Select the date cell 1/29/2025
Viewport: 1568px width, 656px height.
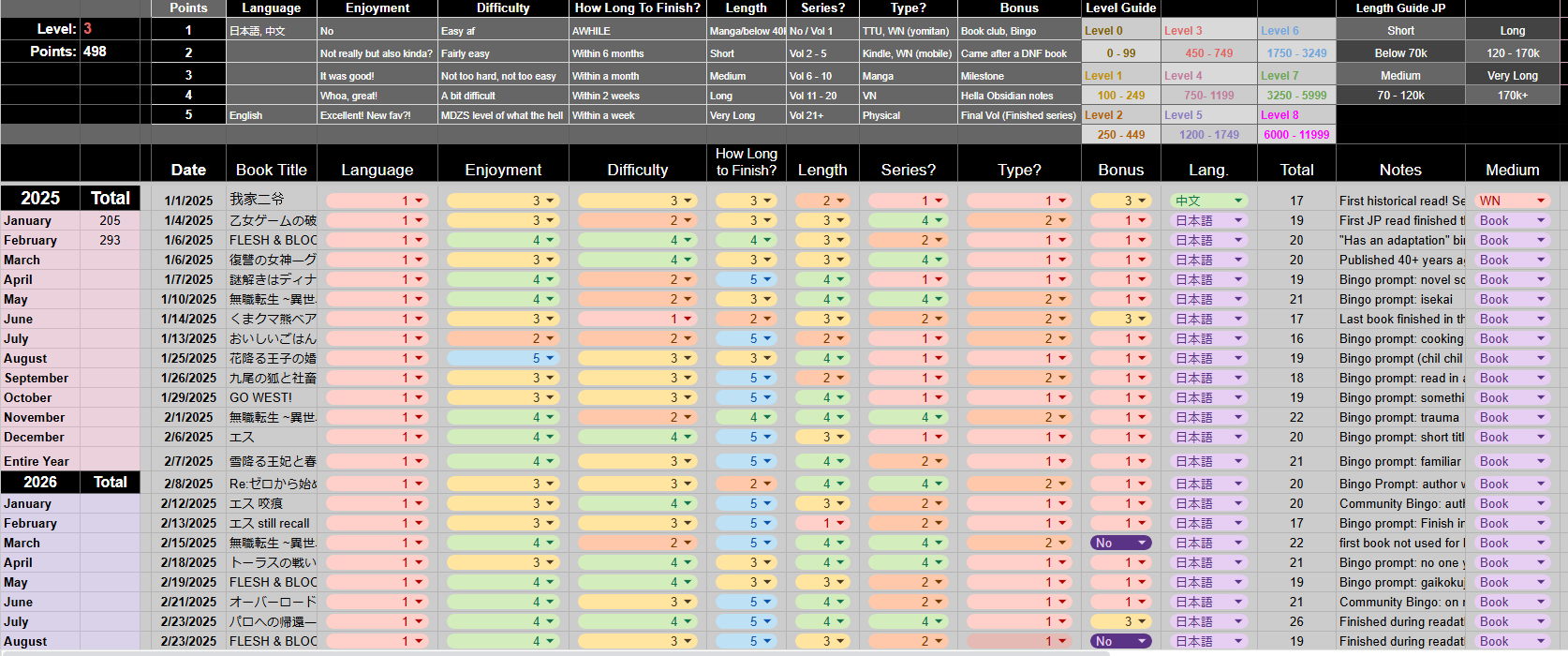coord(188,397)
